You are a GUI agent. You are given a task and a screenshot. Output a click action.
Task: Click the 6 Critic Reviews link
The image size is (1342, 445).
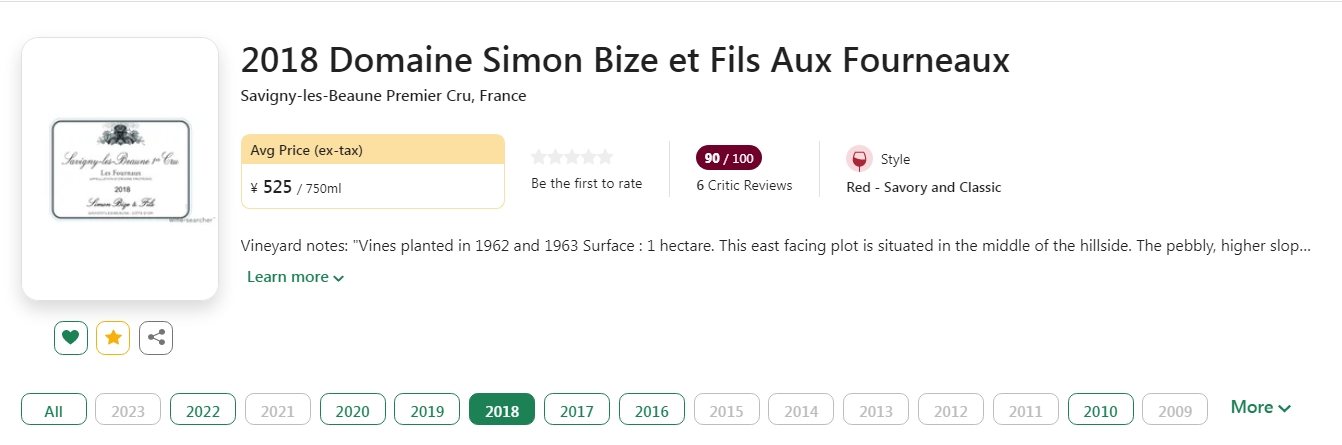tap(744, 185)
